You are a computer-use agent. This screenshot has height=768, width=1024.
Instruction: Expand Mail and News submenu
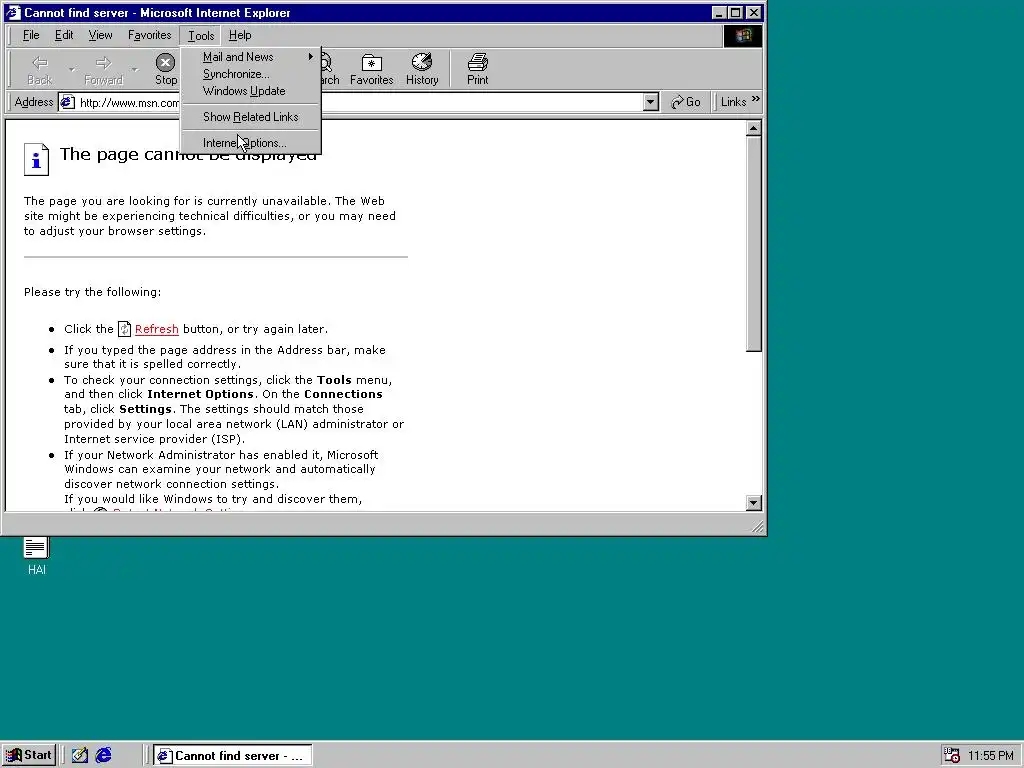click(x=251, y=57)
